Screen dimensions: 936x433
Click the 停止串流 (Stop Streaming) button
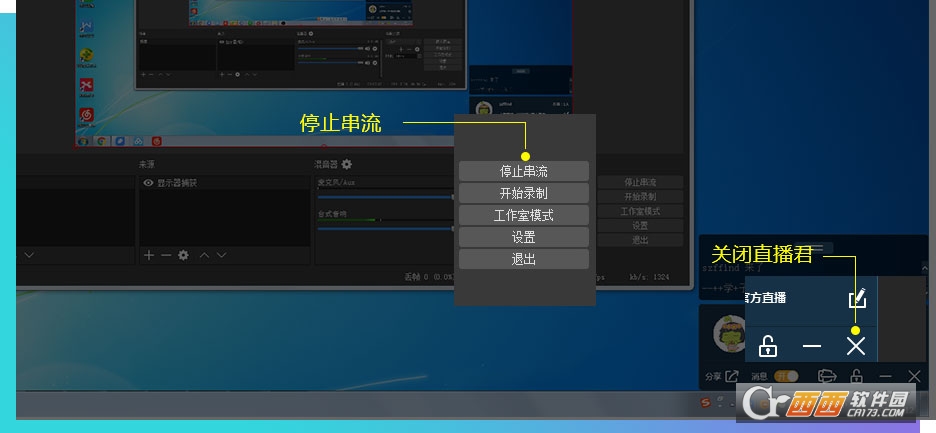coord(523,172)
